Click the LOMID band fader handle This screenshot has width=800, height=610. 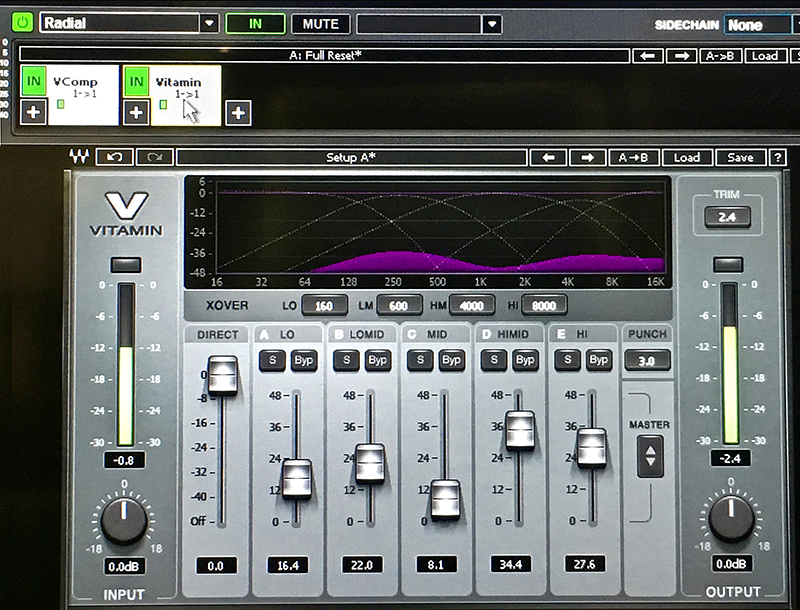pyautogui.click(x=370, y=464)
